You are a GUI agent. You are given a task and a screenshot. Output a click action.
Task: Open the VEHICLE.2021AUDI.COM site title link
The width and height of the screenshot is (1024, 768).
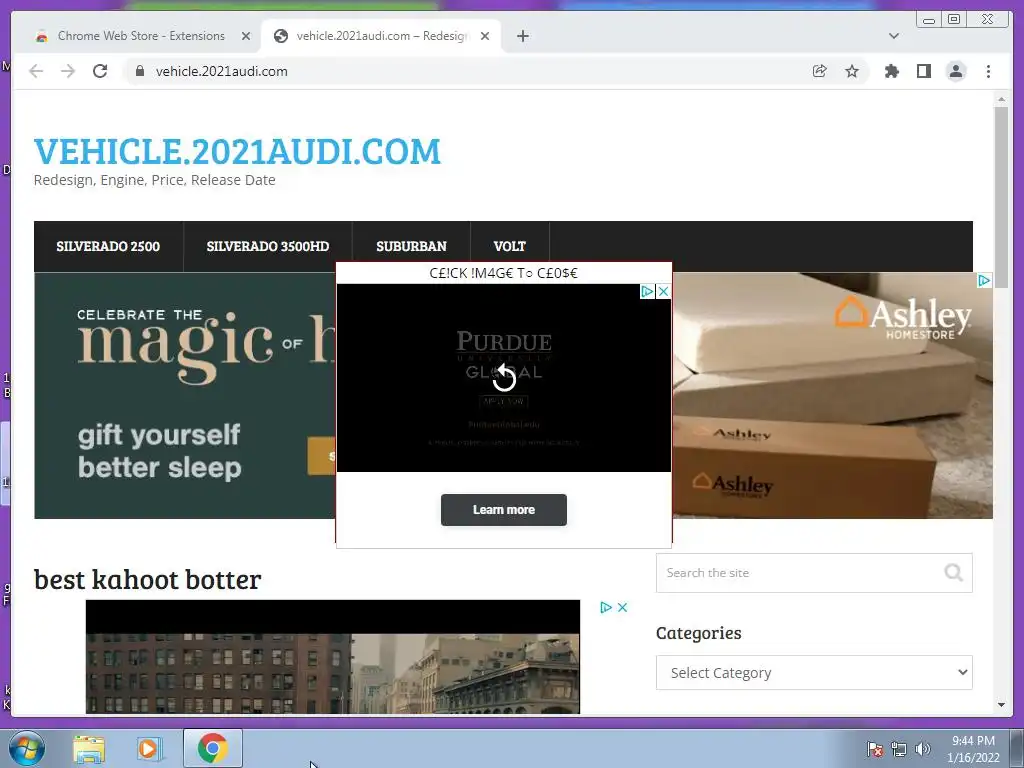coord(237,152)
